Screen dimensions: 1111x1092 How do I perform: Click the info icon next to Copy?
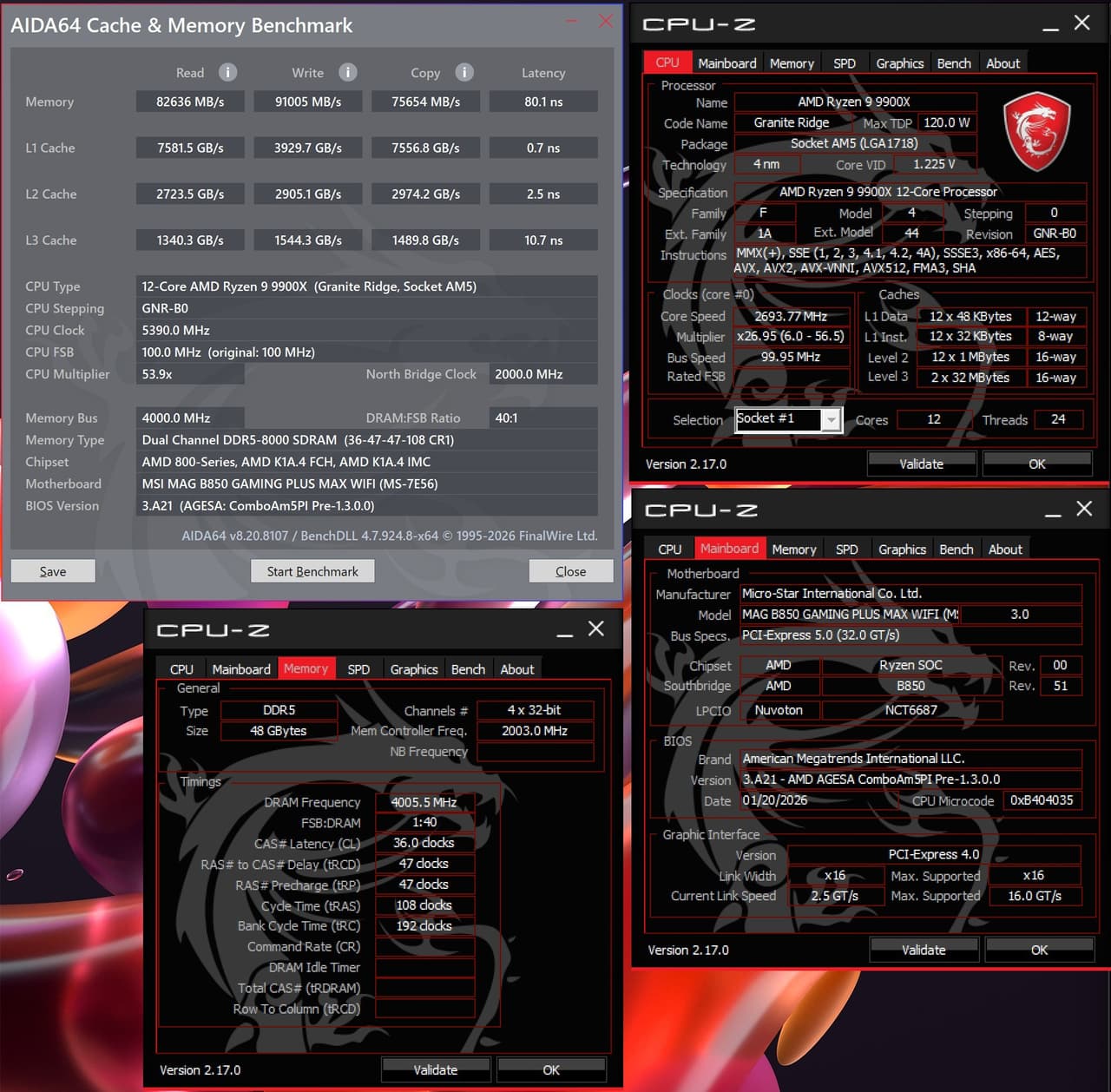click(464, 72)
